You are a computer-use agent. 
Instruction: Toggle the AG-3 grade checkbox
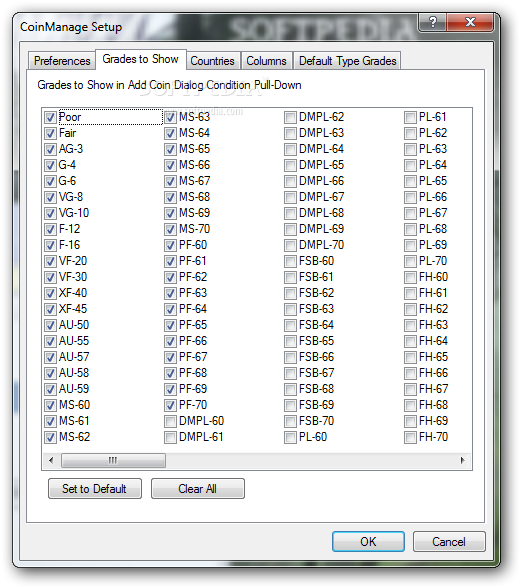point(50,149)
